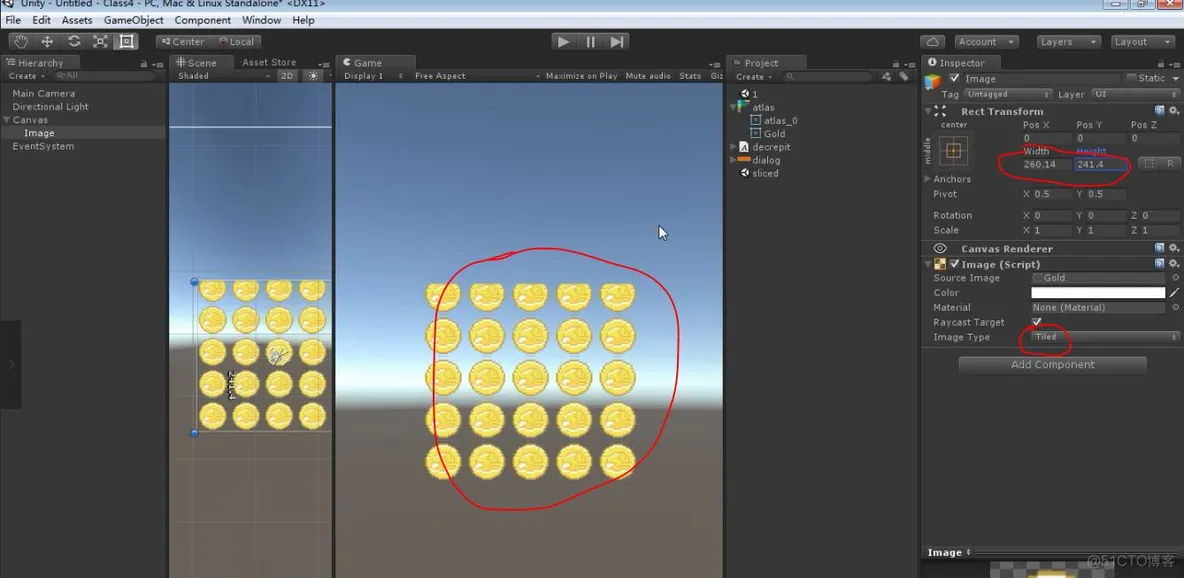
Task: Toggle Rect Transform raw edit mode R
Action: tap(1170, 163)
